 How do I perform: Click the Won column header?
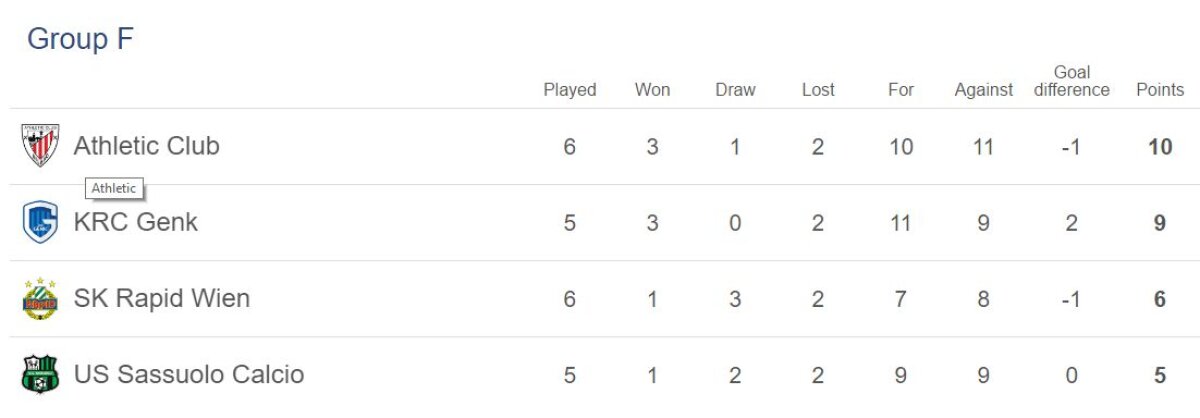[652, 90]
